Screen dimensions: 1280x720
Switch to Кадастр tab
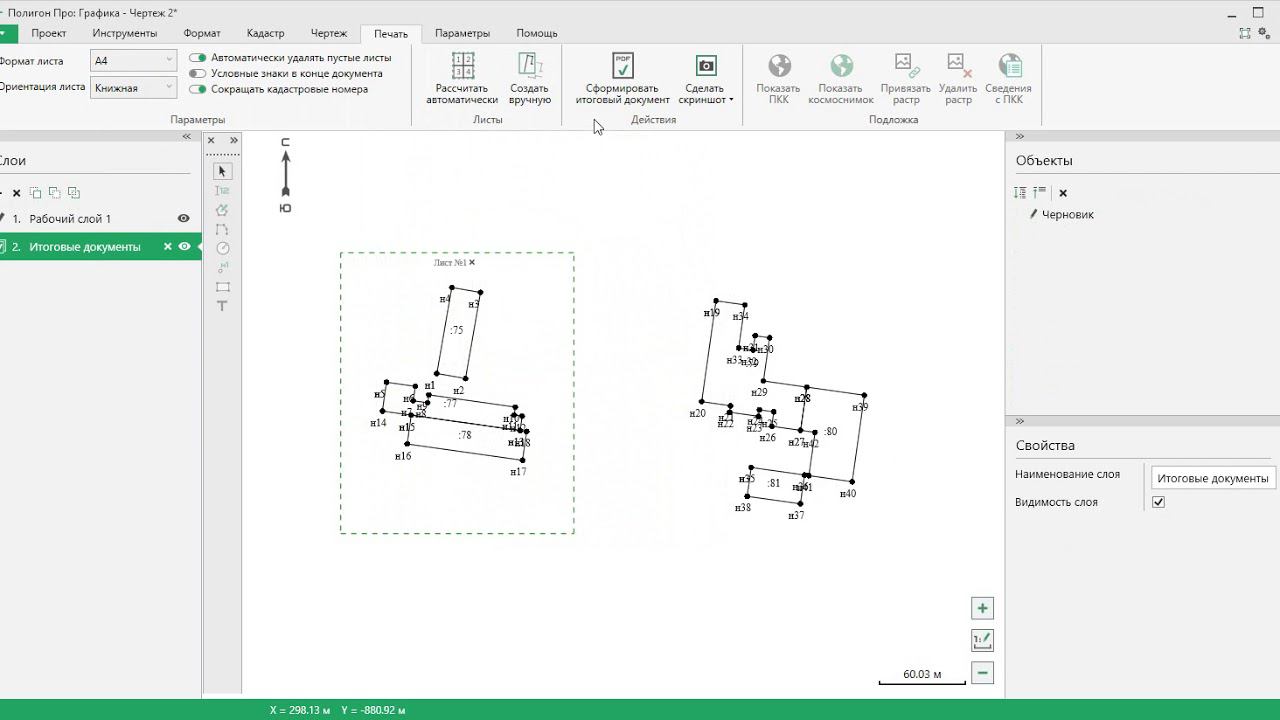coord(265,33)
